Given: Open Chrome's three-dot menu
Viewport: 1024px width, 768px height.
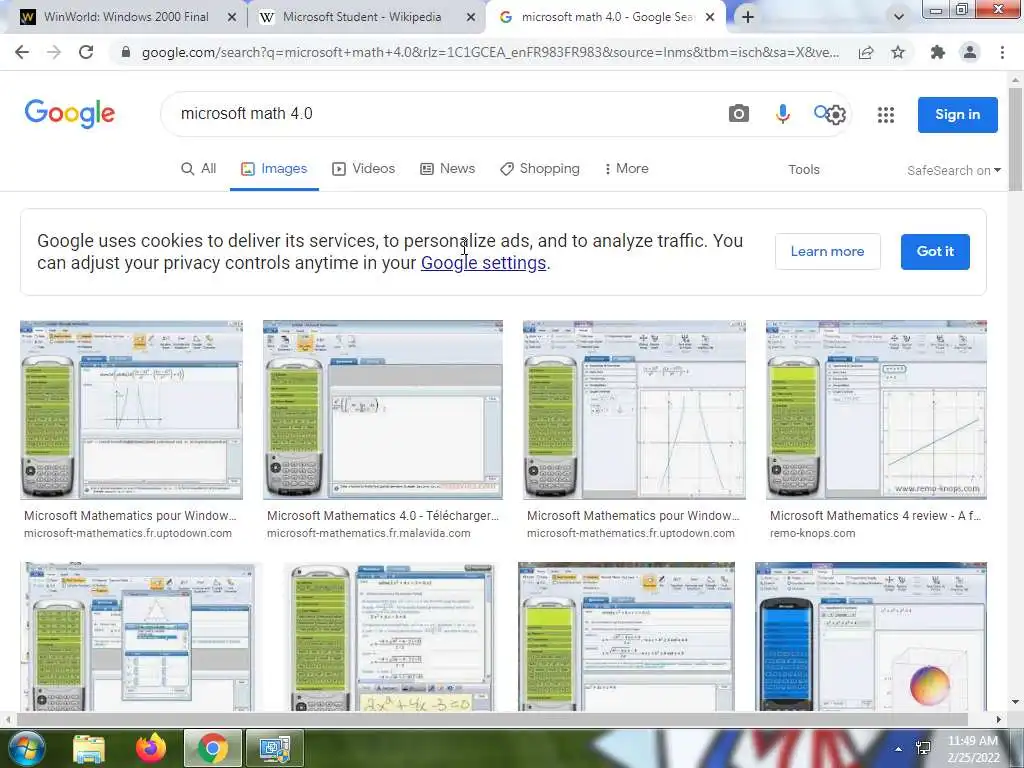Looking at the screenshot, I should 1002,52.
